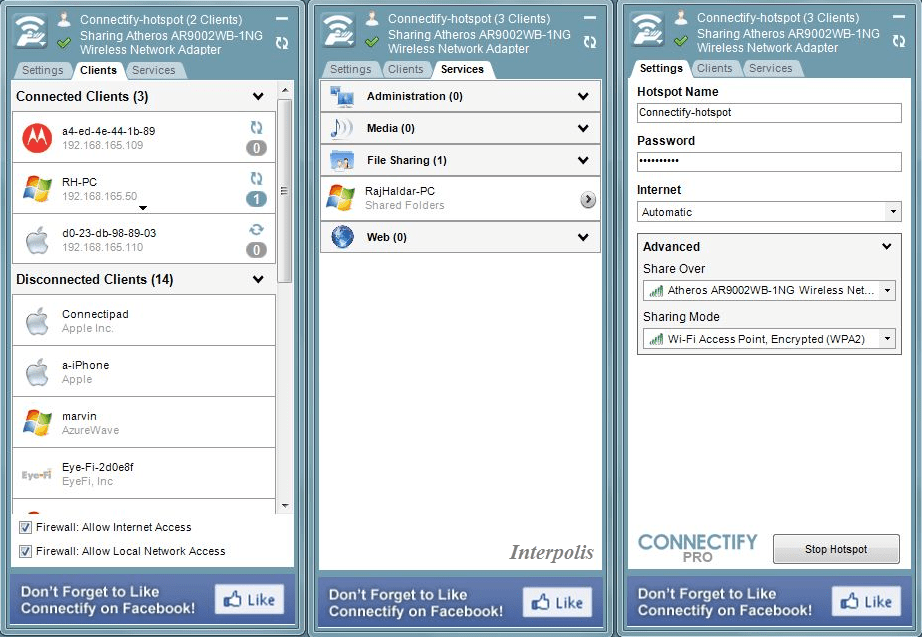This screenshot has width=922, height=637.
Task: Collapse the Advanced settings section
Action: pos(887,246)
